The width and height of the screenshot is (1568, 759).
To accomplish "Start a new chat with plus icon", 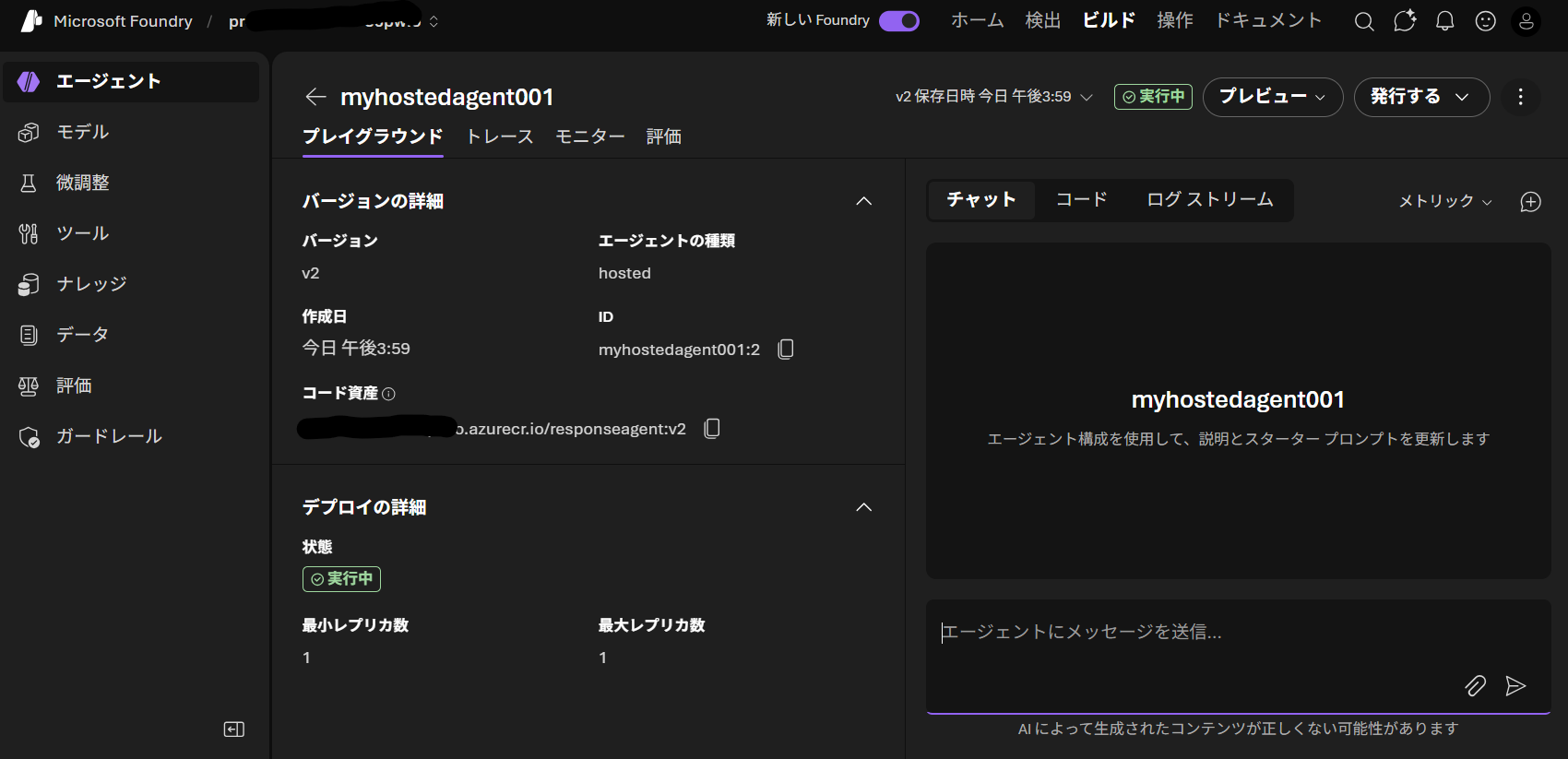I will (1531, 202).
